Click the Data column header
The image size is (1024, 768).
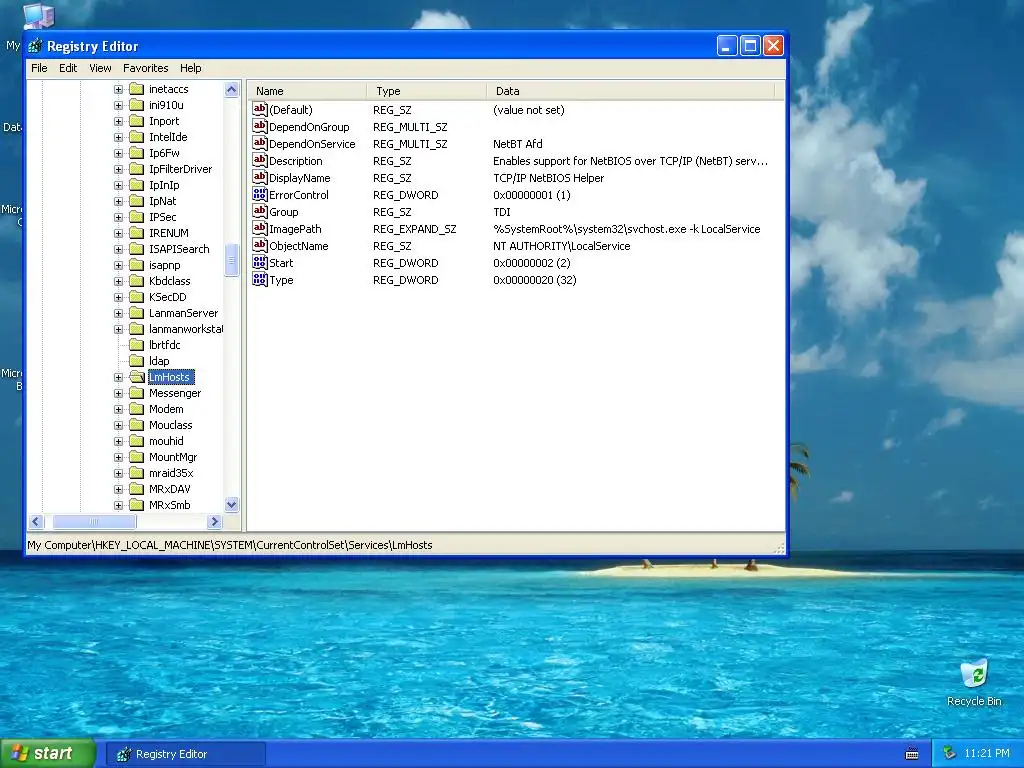630,91
